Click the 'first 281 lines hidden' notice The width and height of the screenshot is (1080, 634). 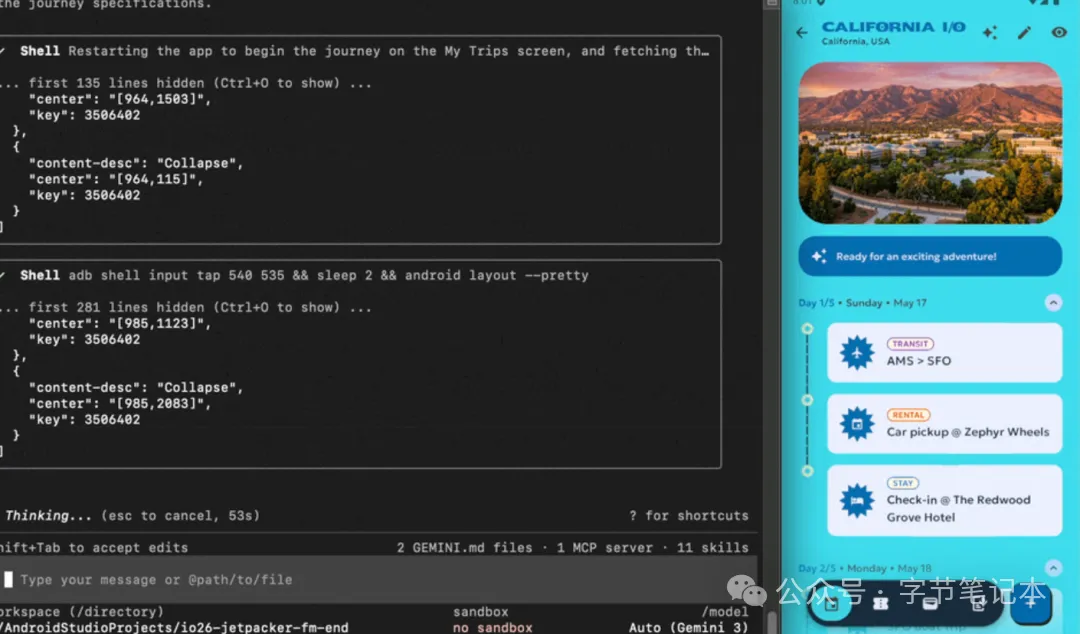(x=186, y=307)
